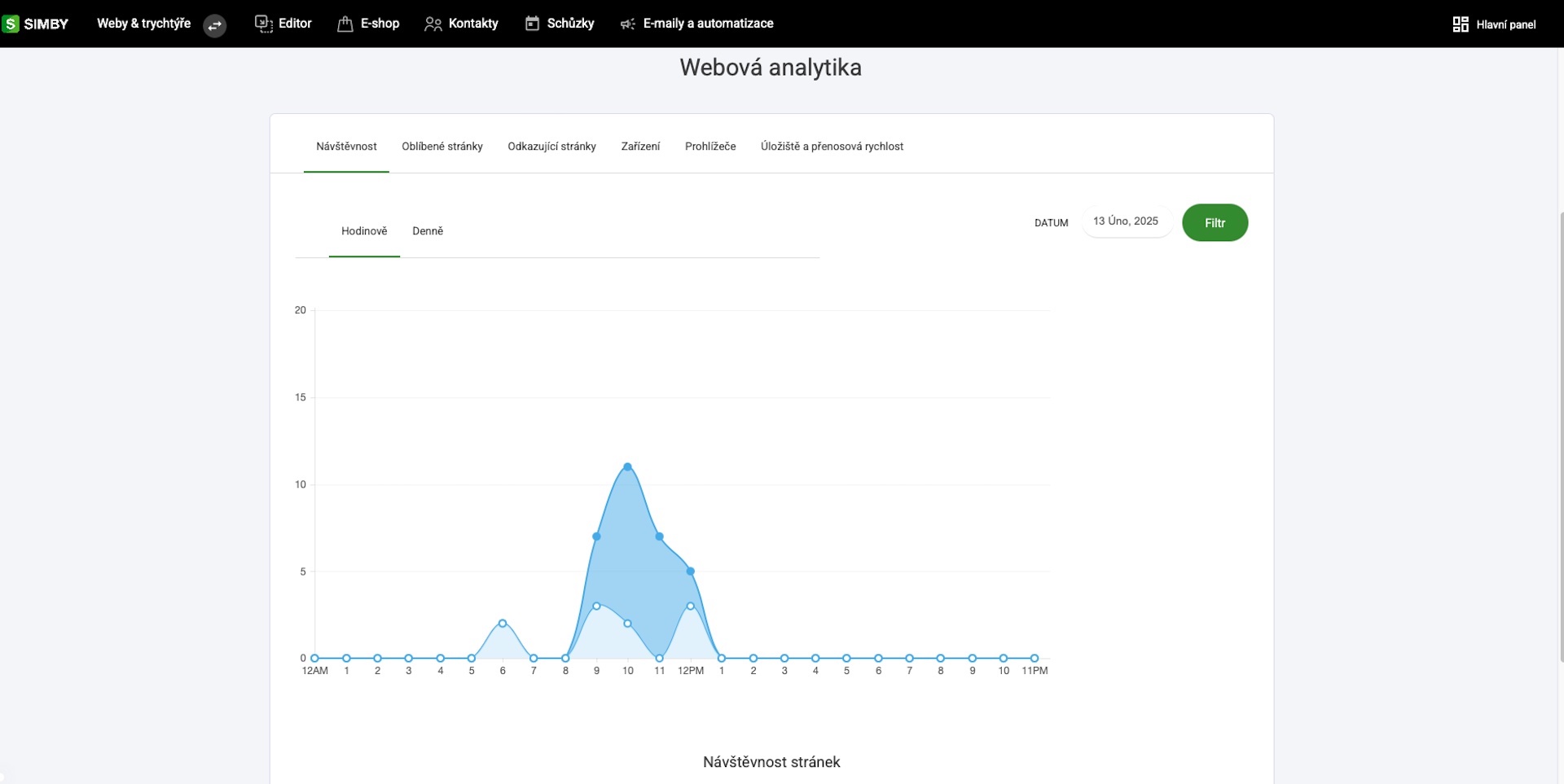Select Úložiště a přenosová rychlost tab
The width and height of the screenshot is (1564, 784).
(832, 147)
